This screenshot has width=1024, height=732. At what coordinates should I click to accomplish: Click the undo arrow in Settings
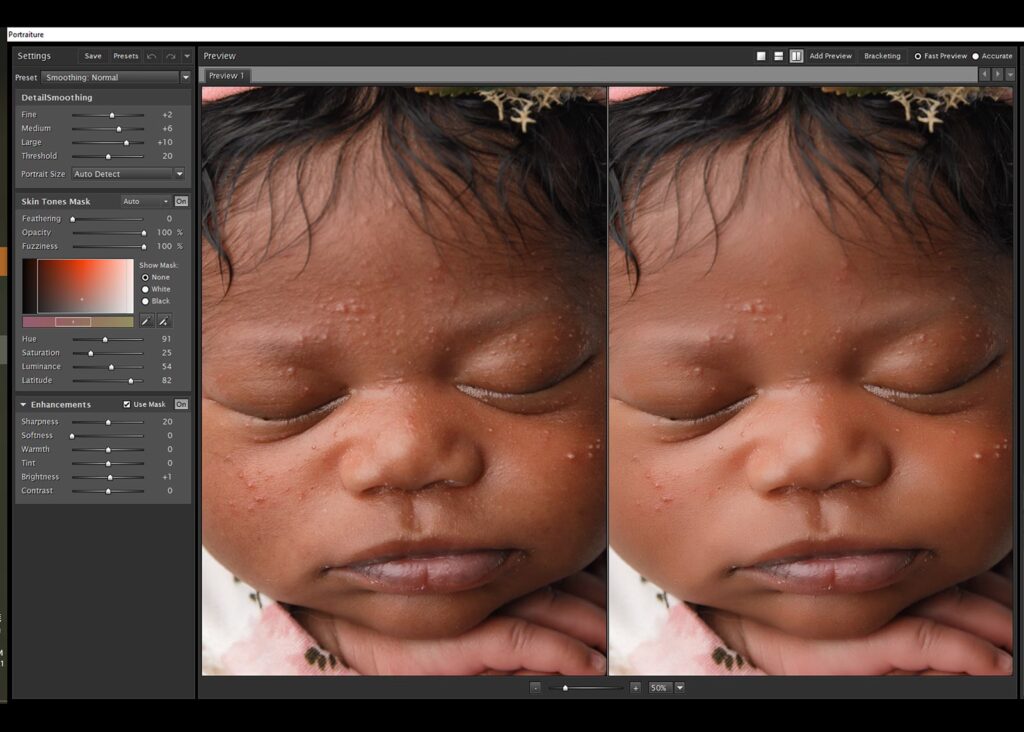[x=152, y=56]
